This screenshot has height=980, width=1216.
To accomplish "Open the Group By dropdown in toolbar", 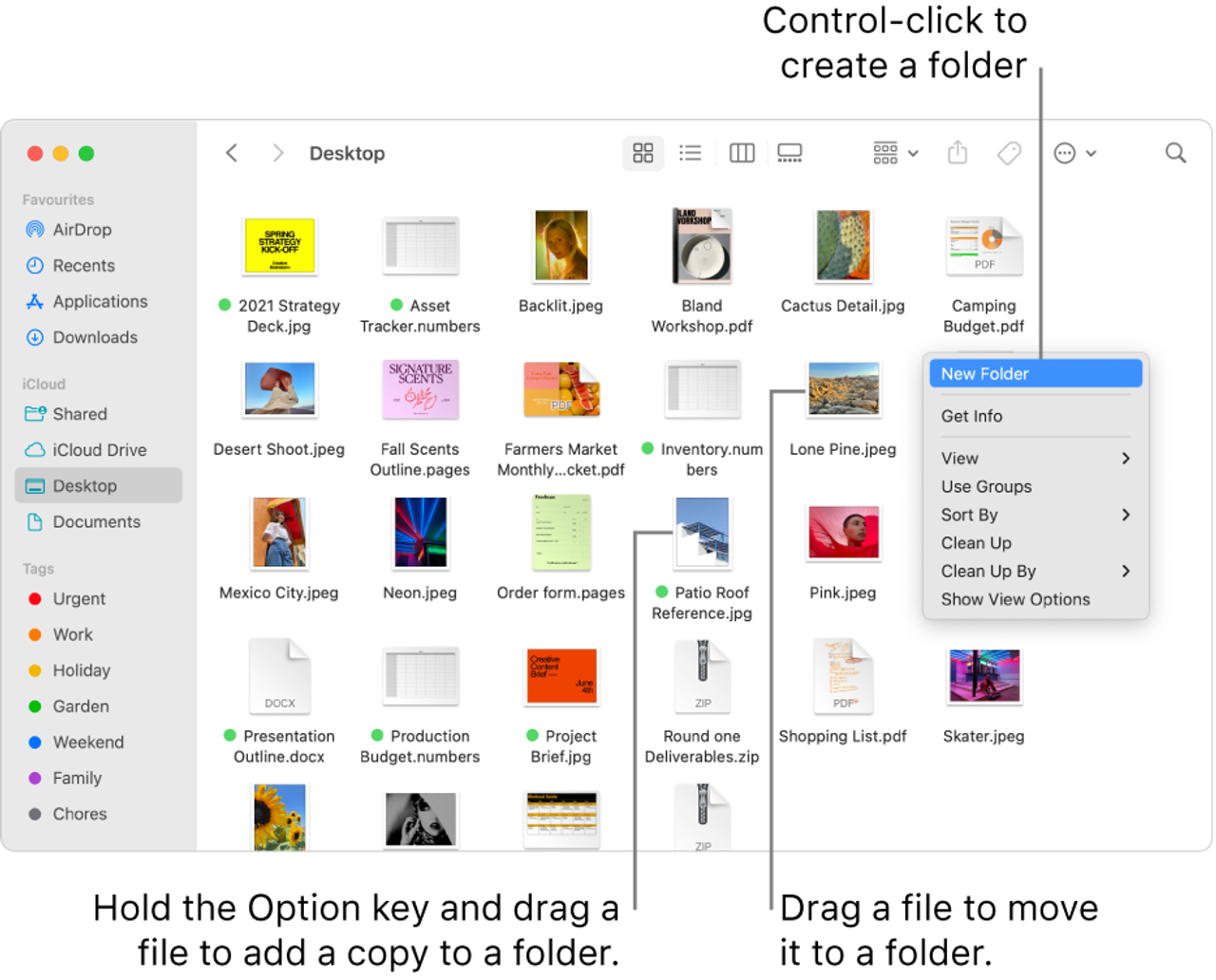I will coord(895,153).
